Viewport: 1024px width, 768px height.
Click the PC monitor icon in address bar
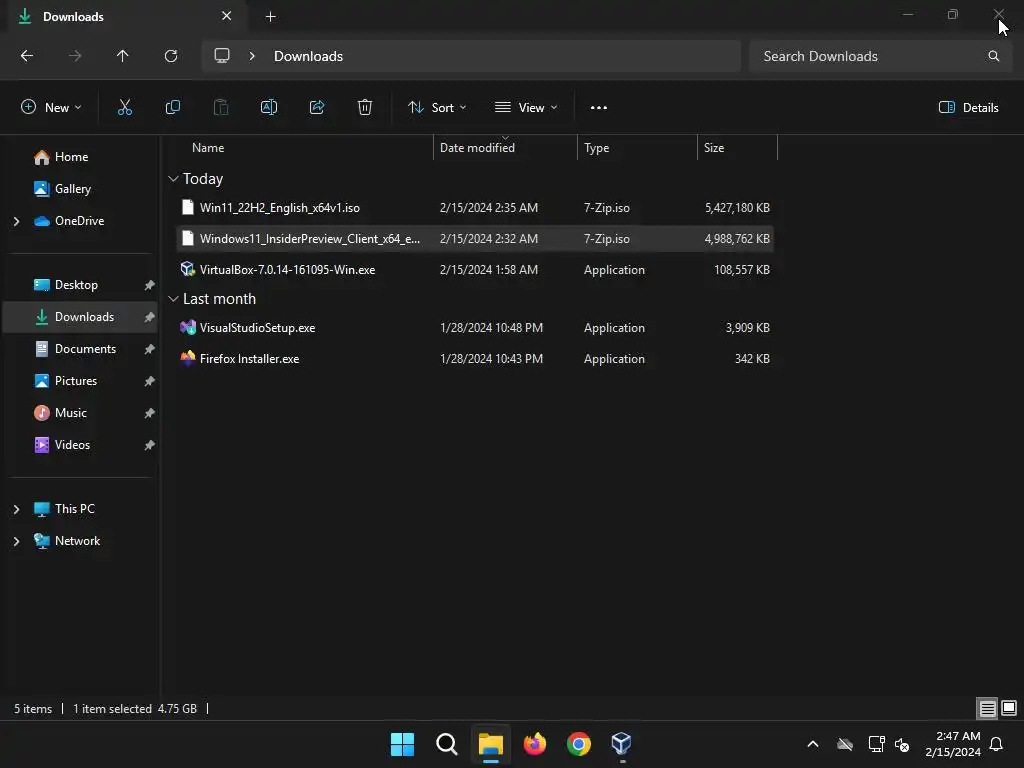click(222, 56)
